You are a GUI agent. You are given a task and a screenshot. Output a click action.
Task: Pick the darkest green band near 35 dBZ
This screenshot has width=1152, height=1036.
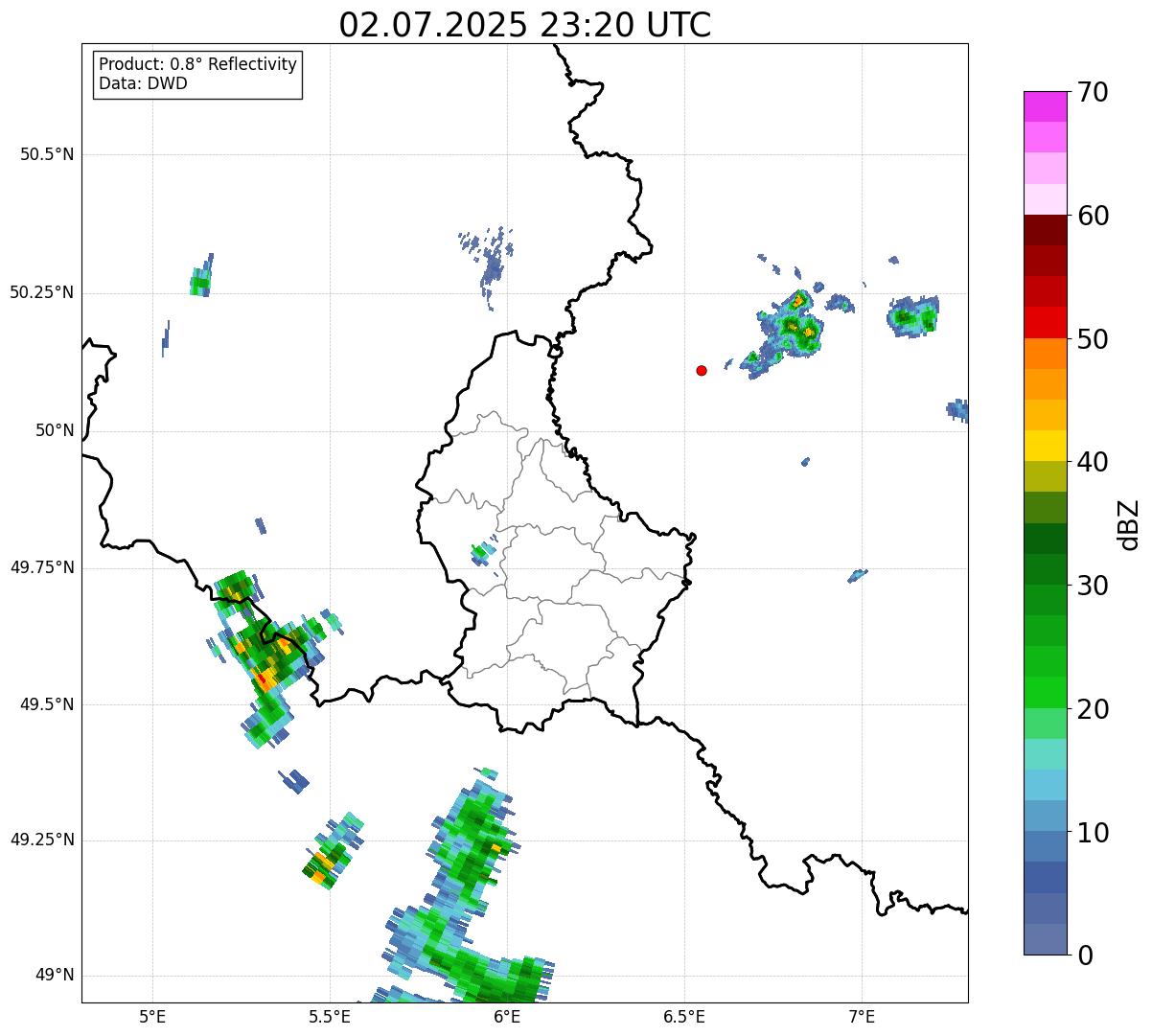click(1045, 539)
